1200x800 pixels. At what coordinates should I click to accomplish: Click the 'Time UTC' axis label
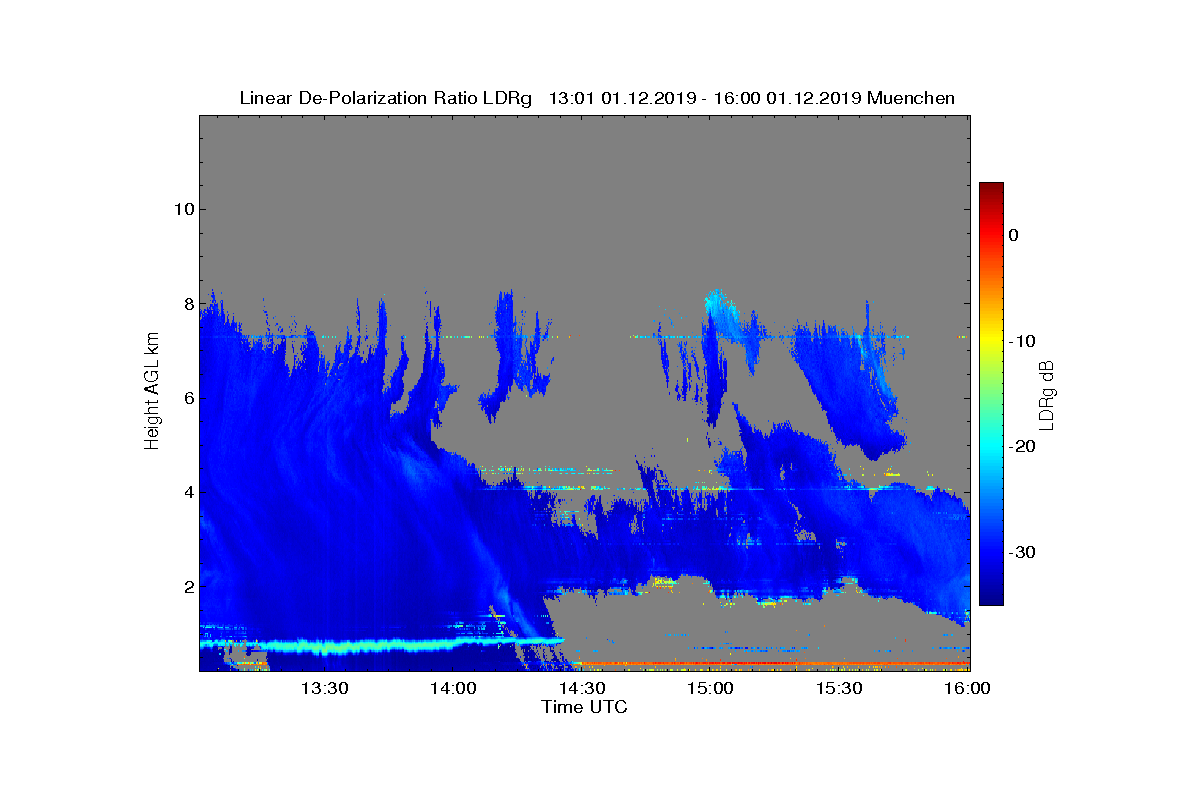(x=584, y=707)
